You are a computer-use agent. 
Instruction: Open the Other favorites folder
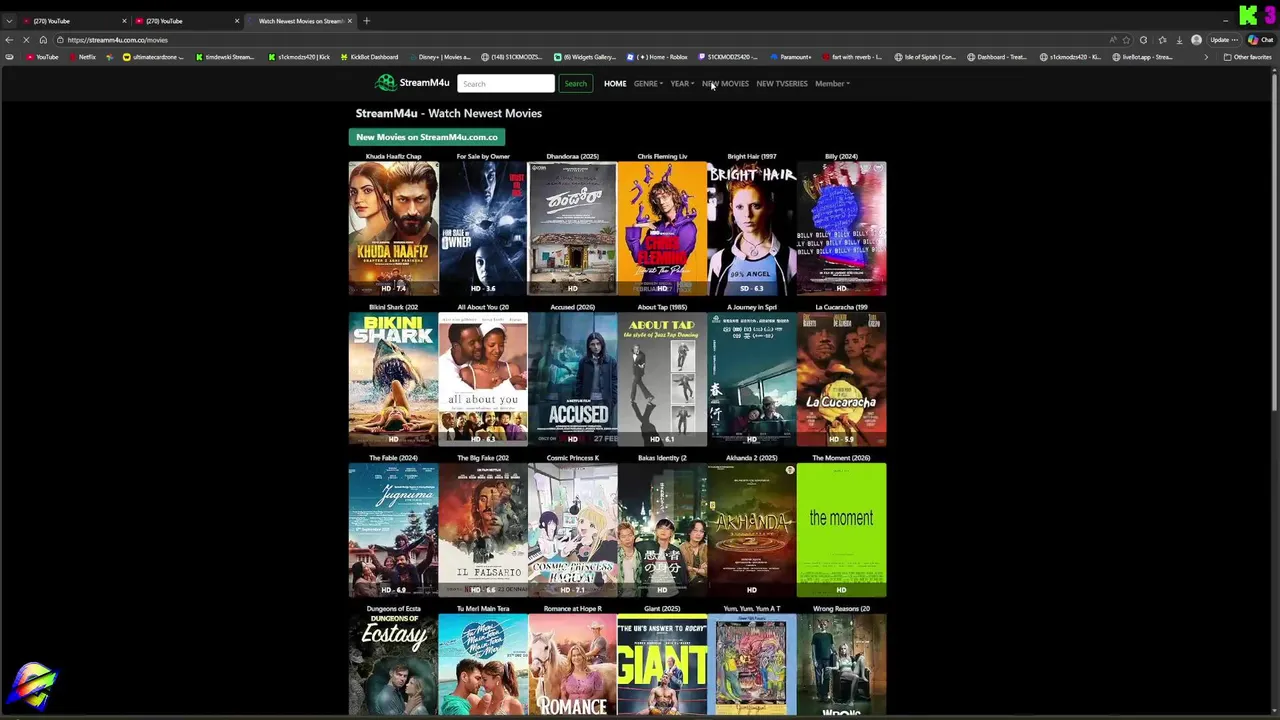click(x=1248, y=57)
